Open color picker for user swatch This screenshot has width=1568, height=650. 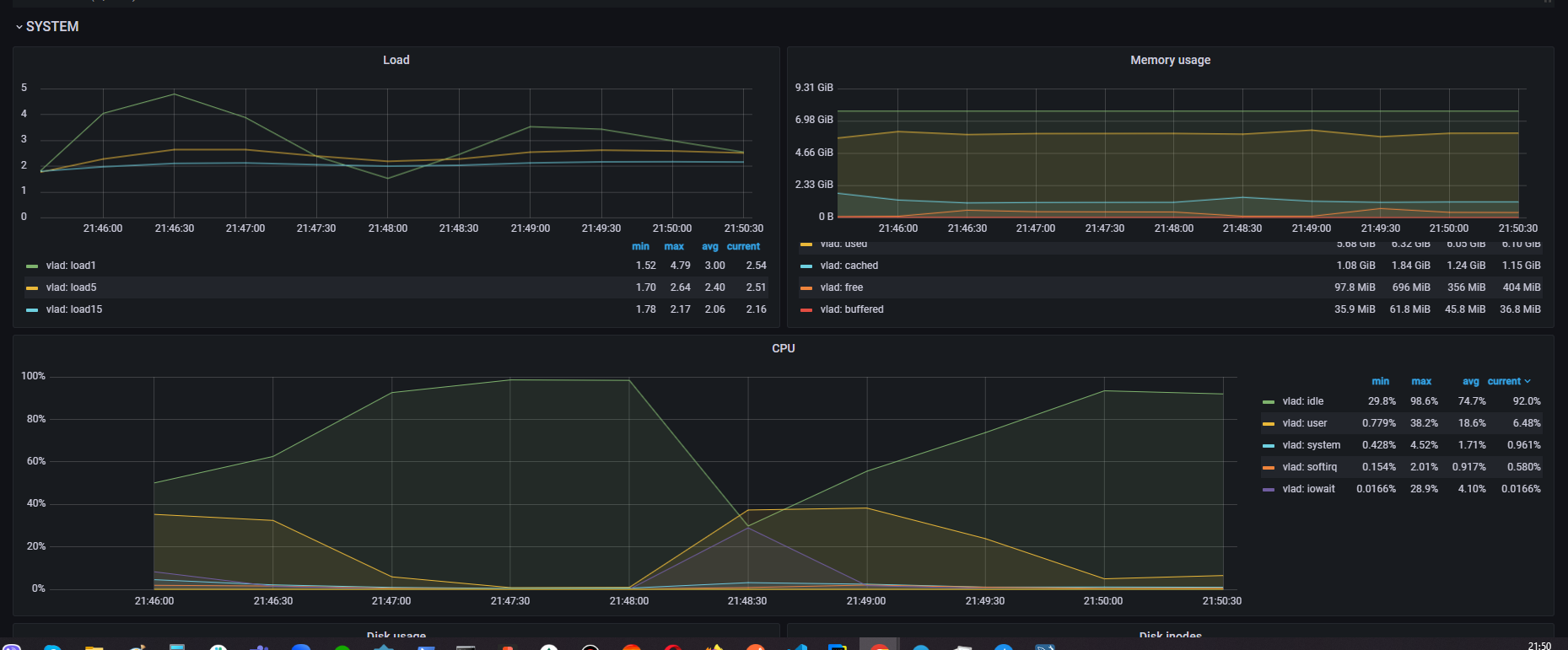tap(1269, 424)
